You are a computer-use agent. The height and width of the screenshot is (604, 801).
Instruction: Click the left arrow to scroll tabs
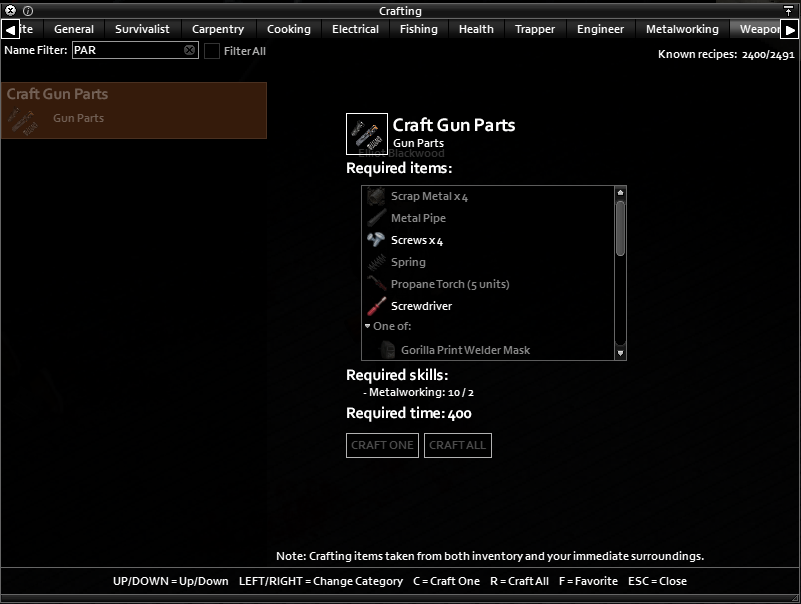point(10,29)
